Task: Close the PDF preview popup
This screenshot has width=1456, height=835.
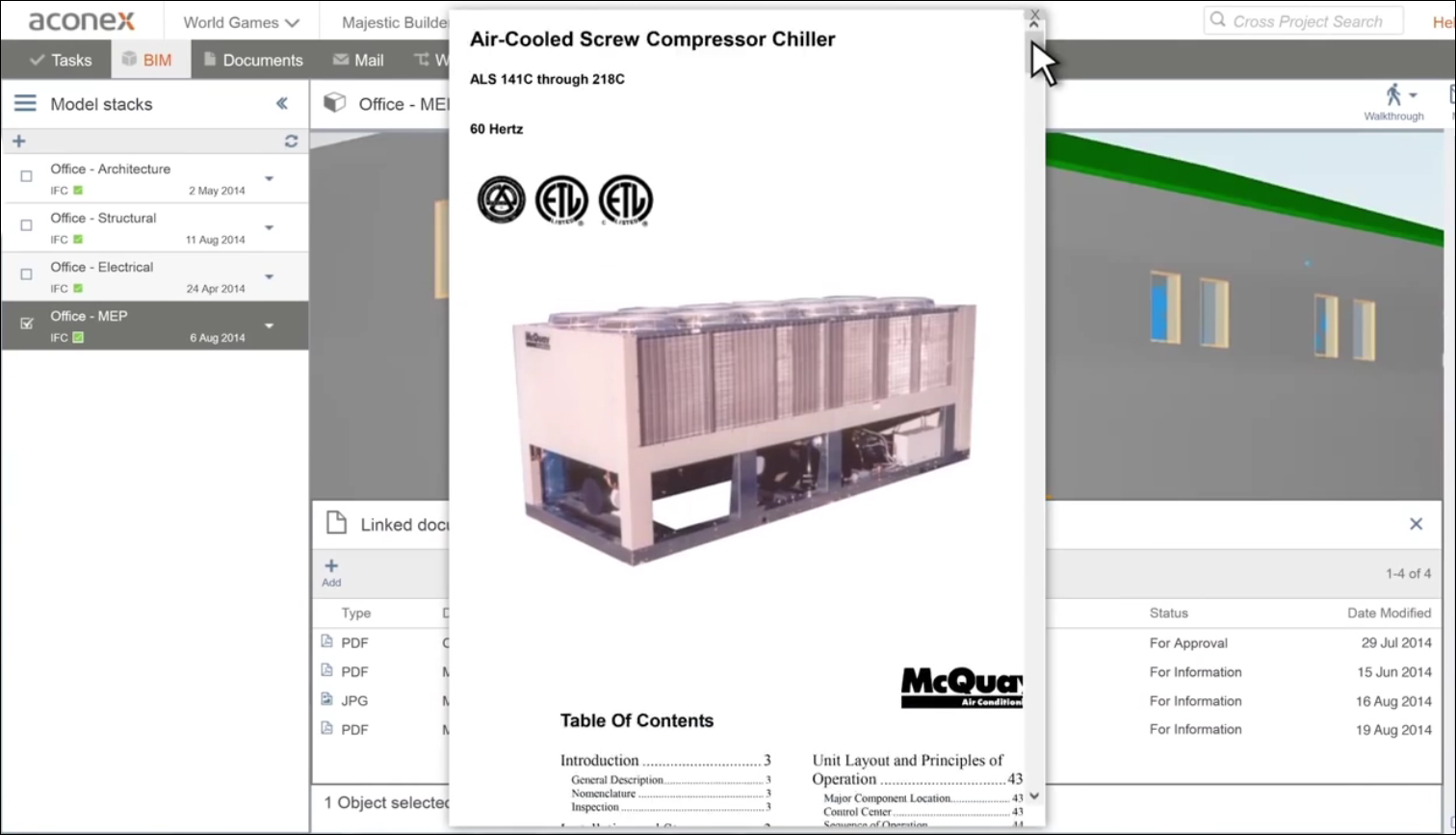Action: click(1034, 14)
